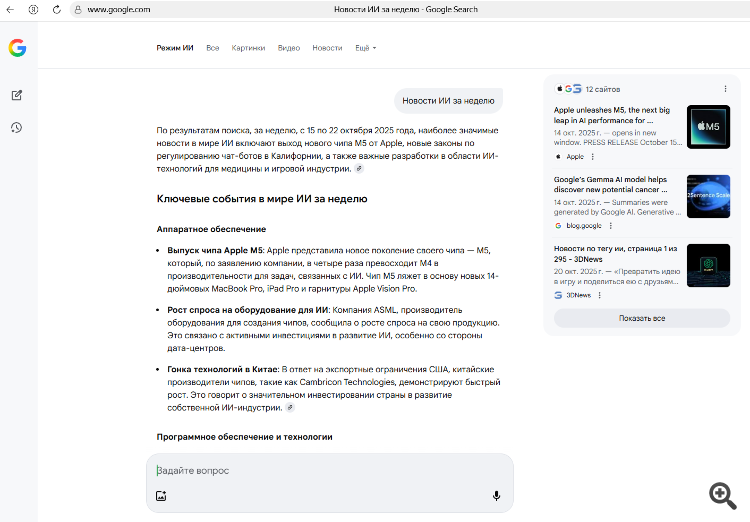
Task: Click the Аппаратное обеспечение subheading
Action: (x=211, y=229)
